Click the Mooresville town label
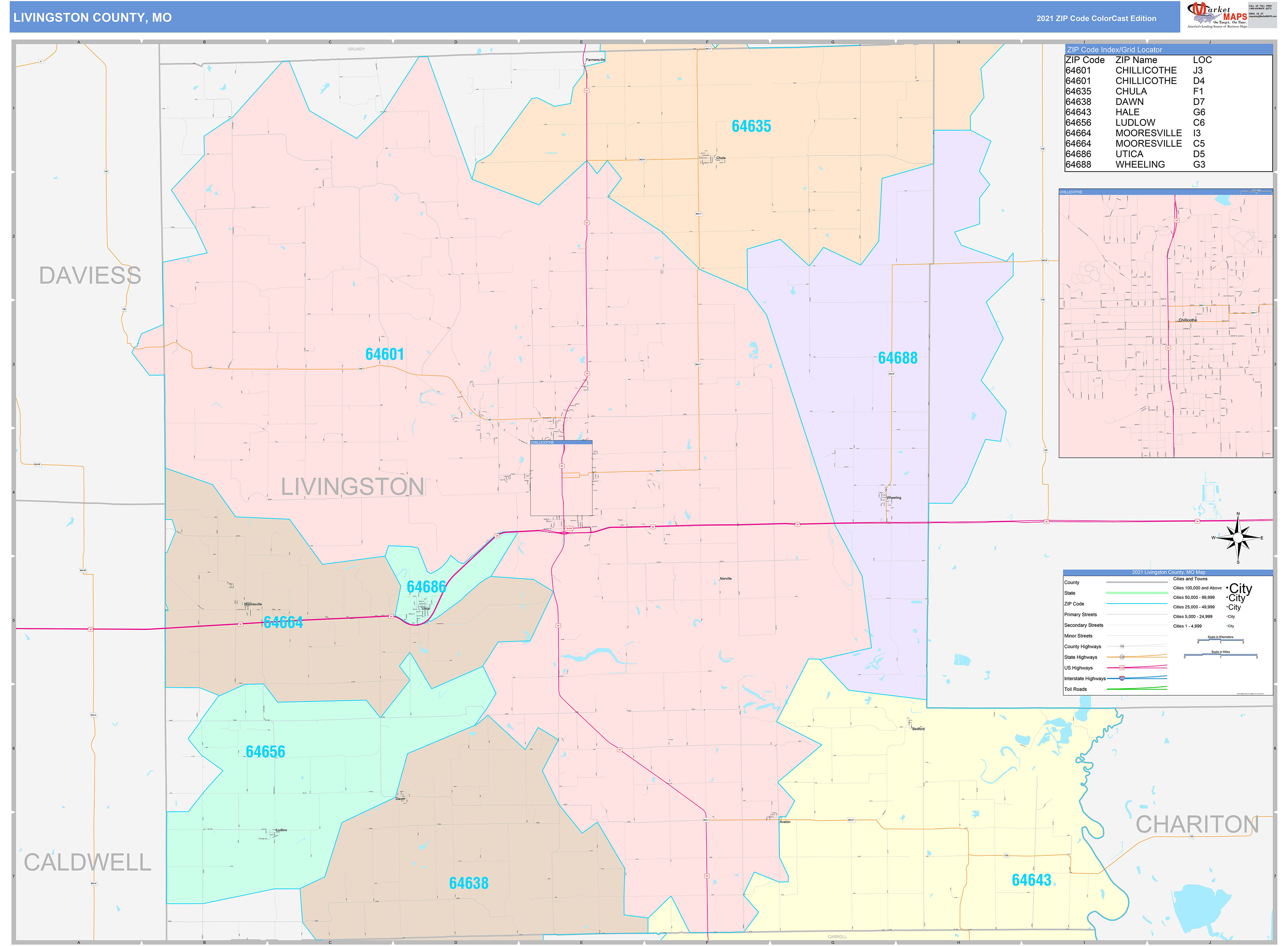 (x=253, y=604)
